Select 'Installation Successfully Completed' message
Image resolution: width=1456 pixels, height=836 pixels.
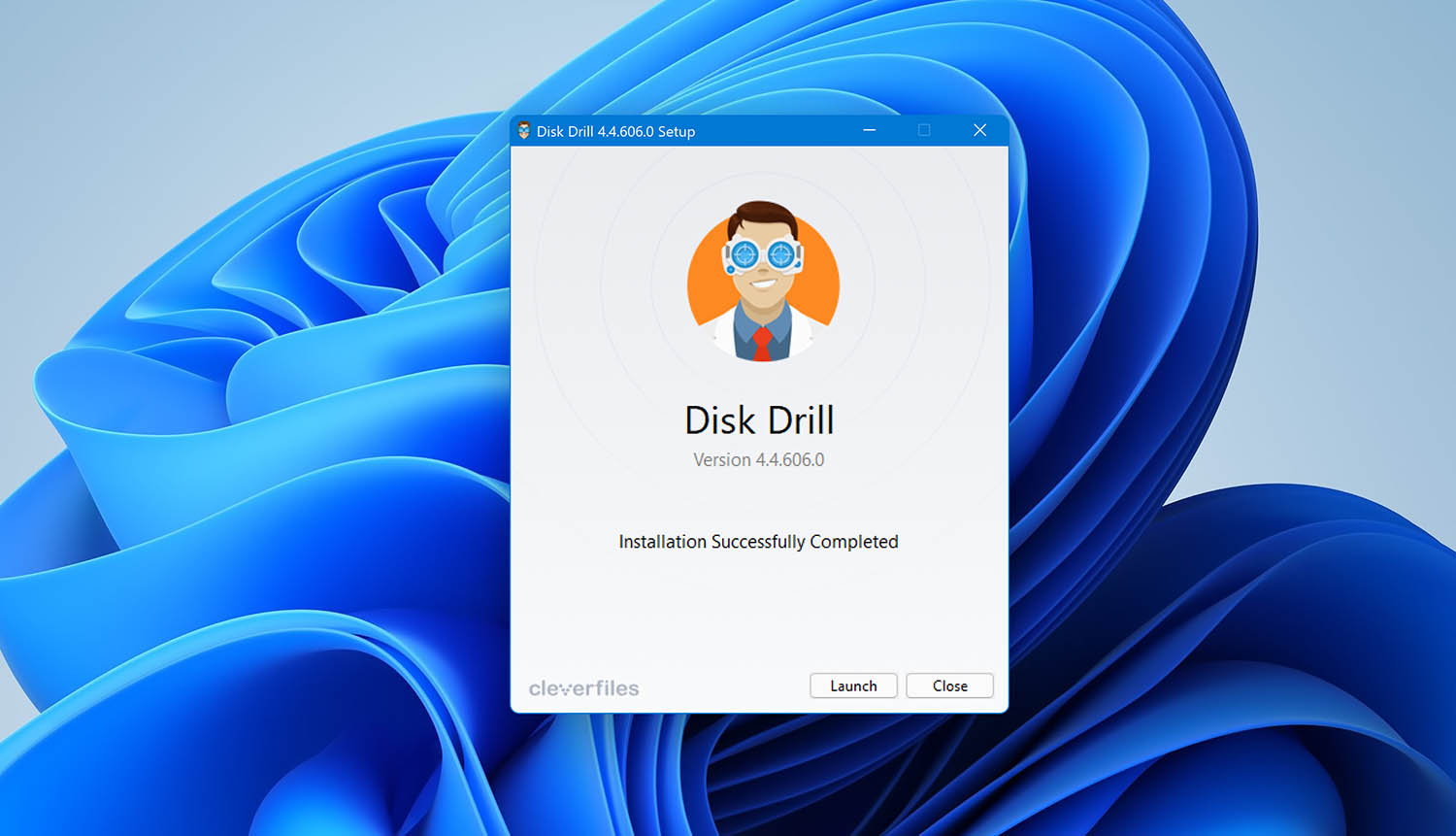pos(758,542)
